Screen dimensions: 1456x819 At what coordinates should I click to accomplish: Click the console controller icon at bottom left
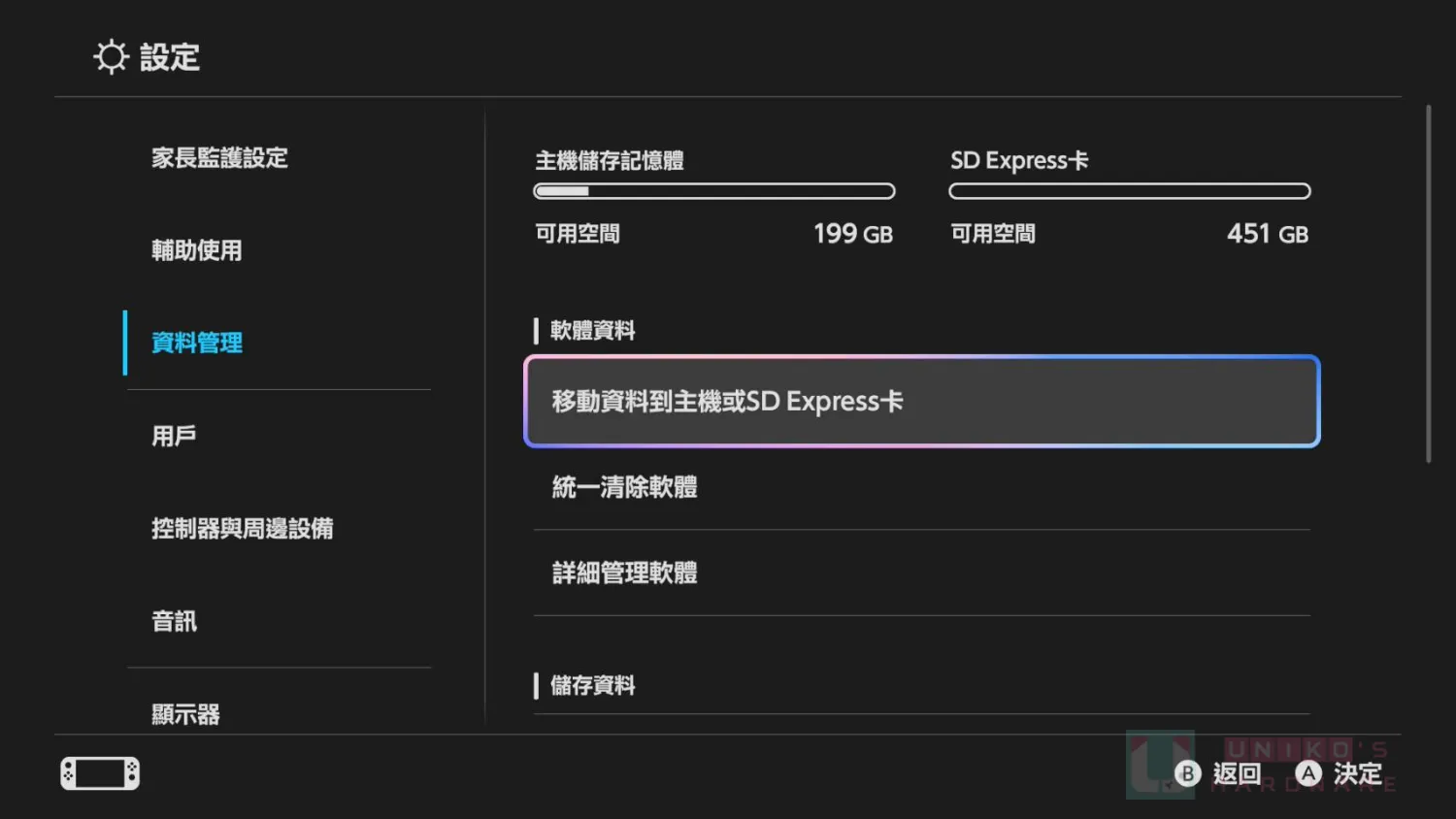tap(100, 773)
